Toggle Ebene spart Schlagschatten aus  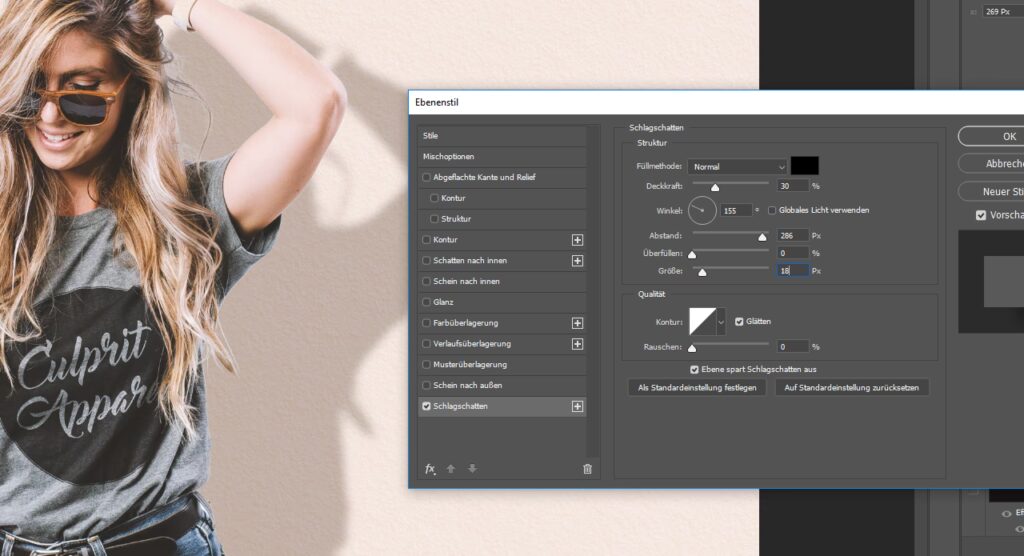click(x=695, y=369)
